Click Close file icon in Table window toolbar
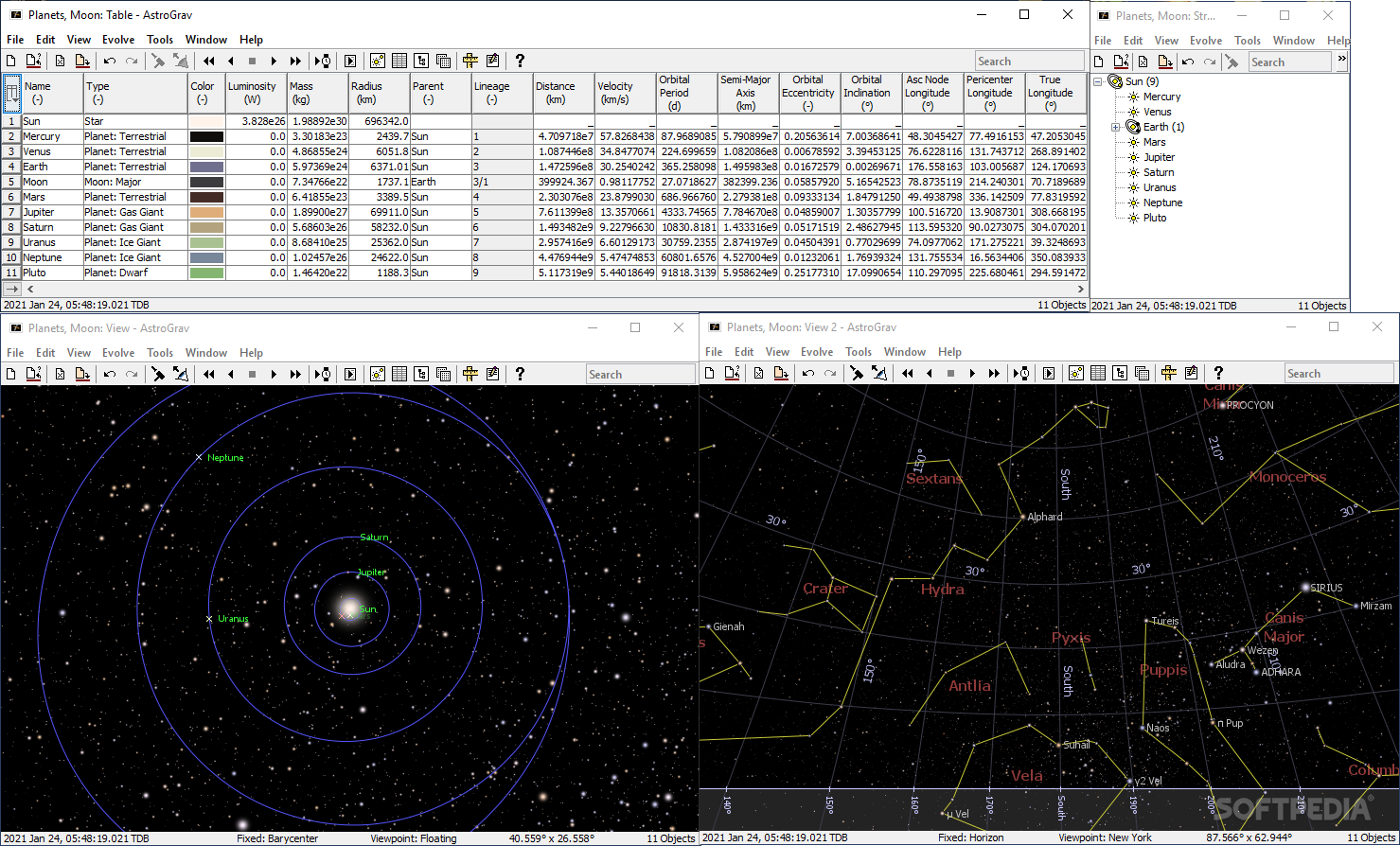The height and width of the screenshot is (846, 1400). coord(60,61)
